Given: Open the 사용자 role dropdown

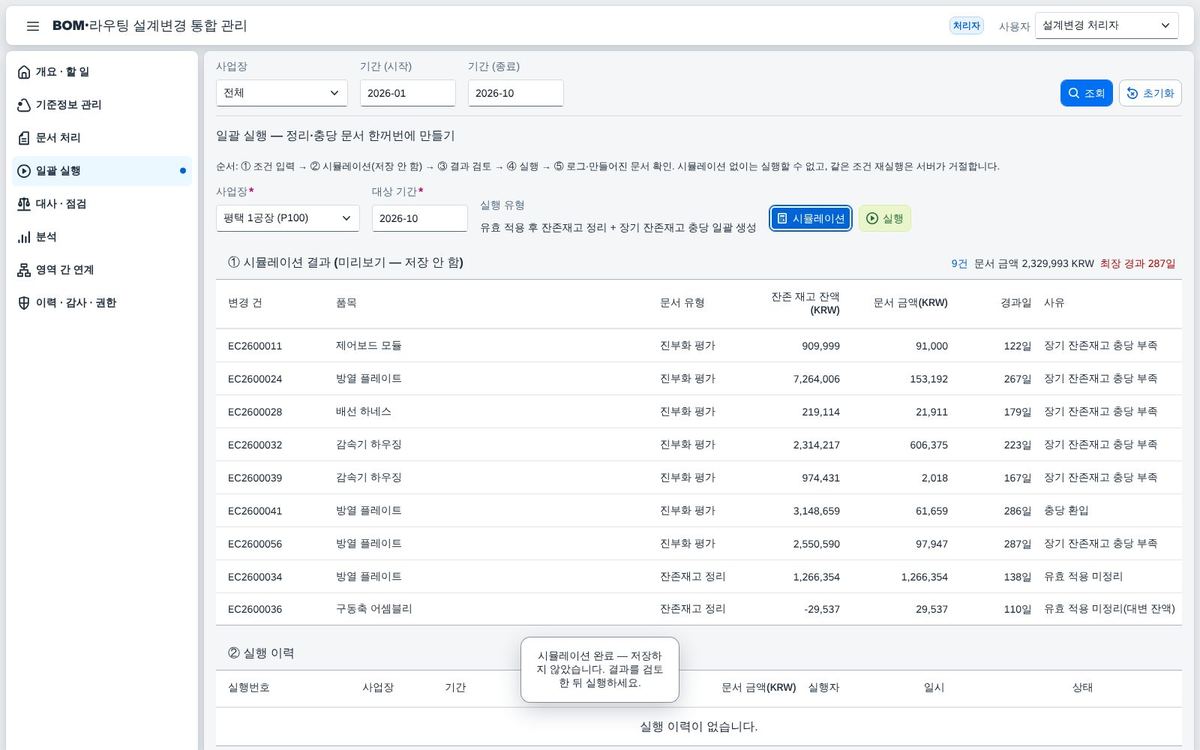Looking at the screenshot, I should click(1107, 26).
